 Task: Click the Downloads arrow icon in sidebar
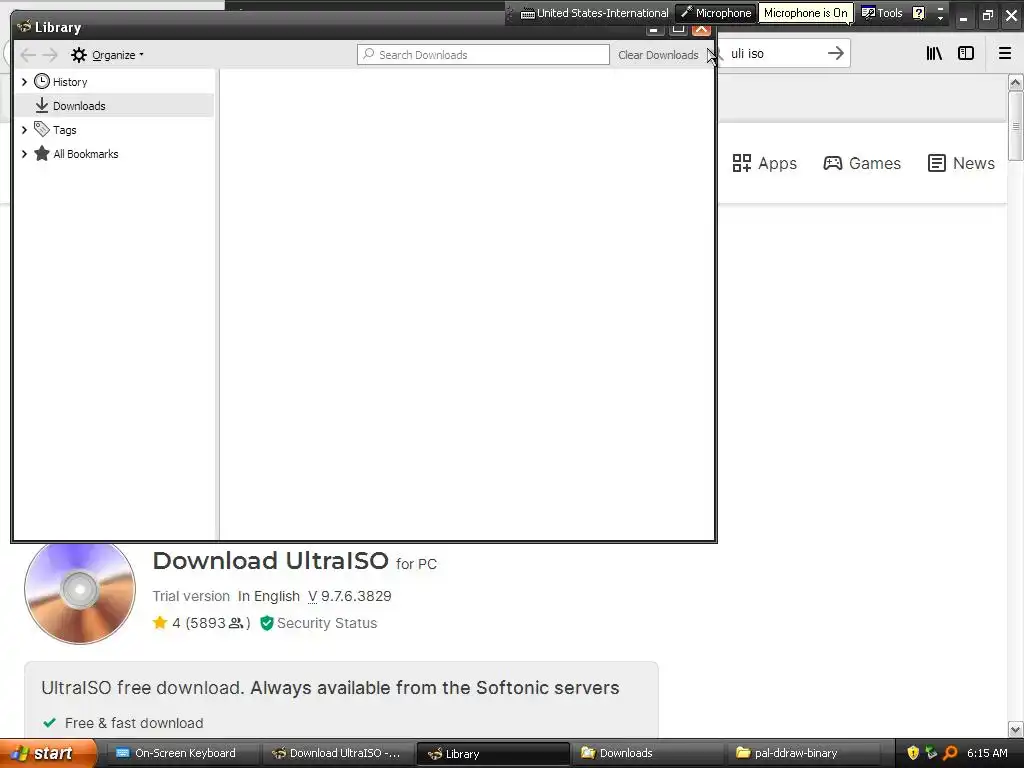coord(42,105)
